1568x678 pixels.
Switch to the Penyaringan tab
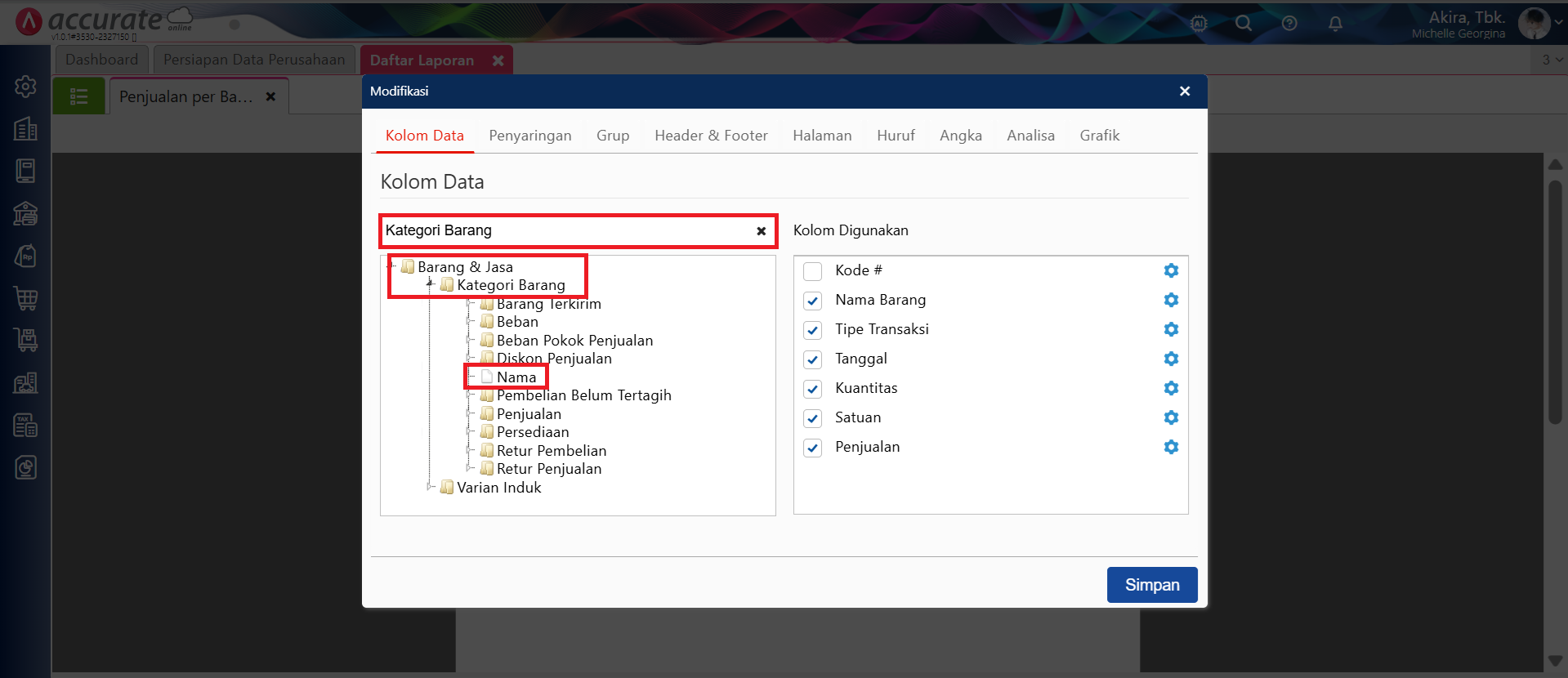(x=529, y=136)
